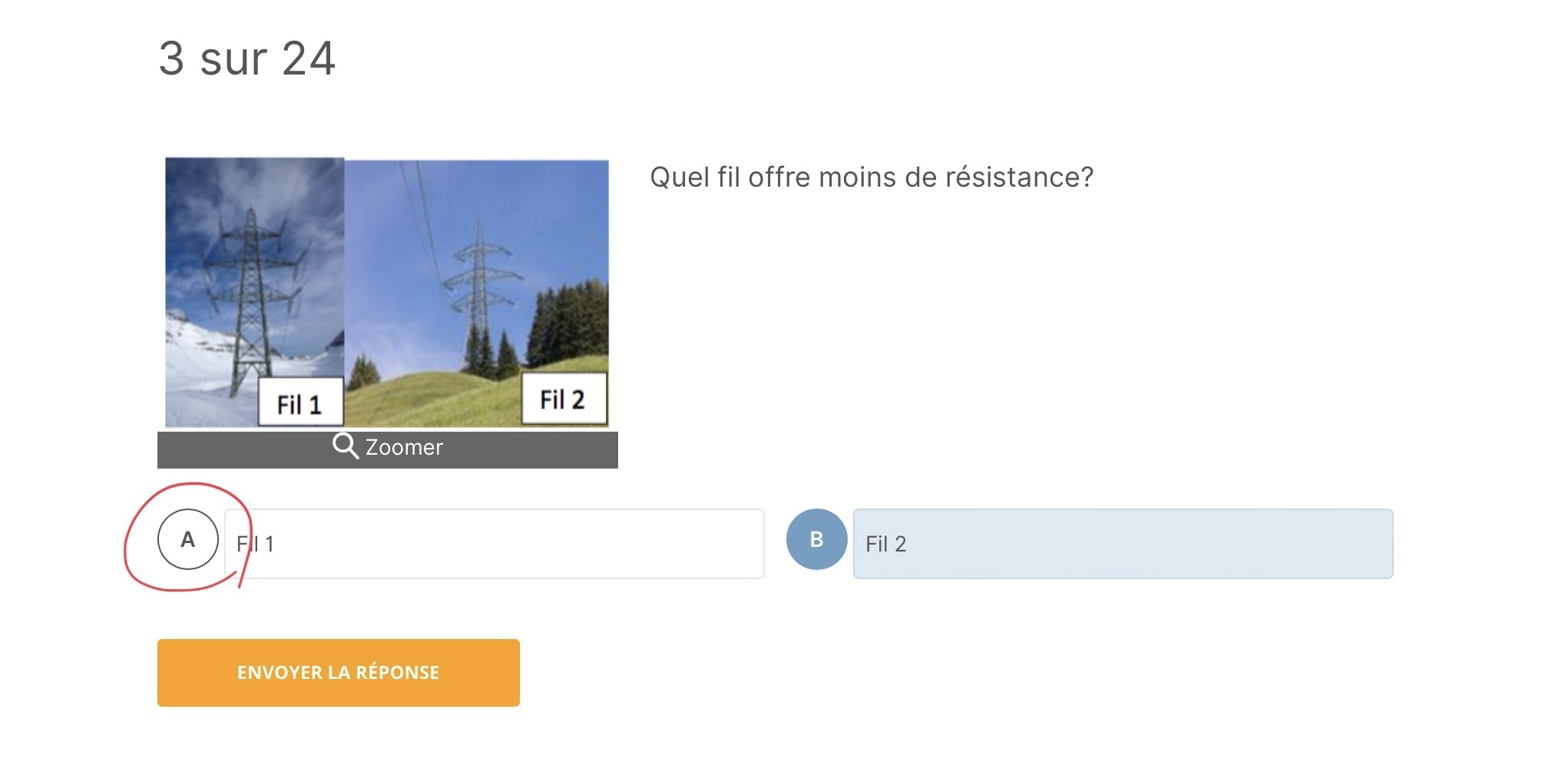Click the grassy hill in the right photo

tap(438, 399)
